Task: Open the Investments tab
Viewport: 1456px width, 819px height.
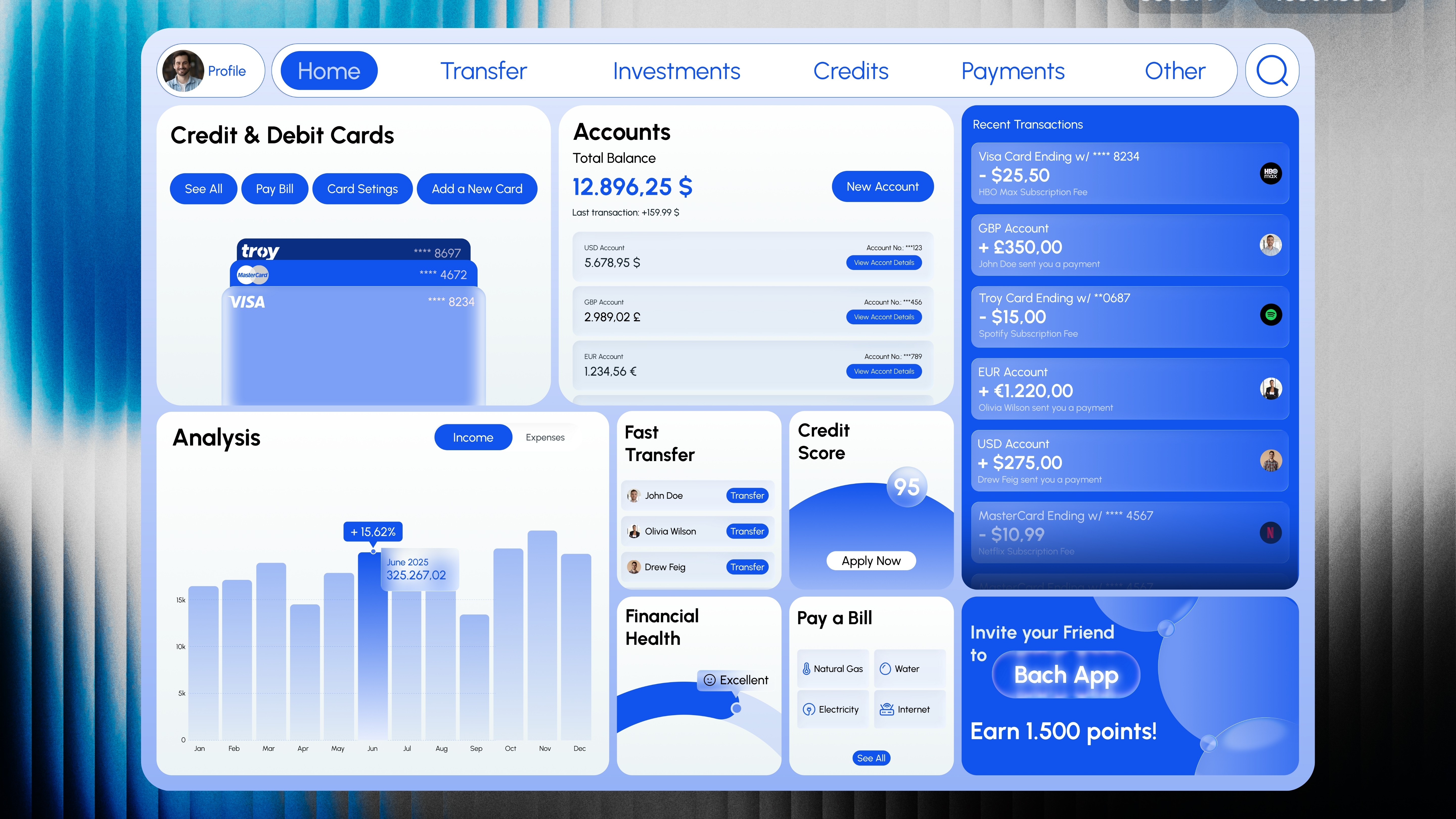Action: 676,71
